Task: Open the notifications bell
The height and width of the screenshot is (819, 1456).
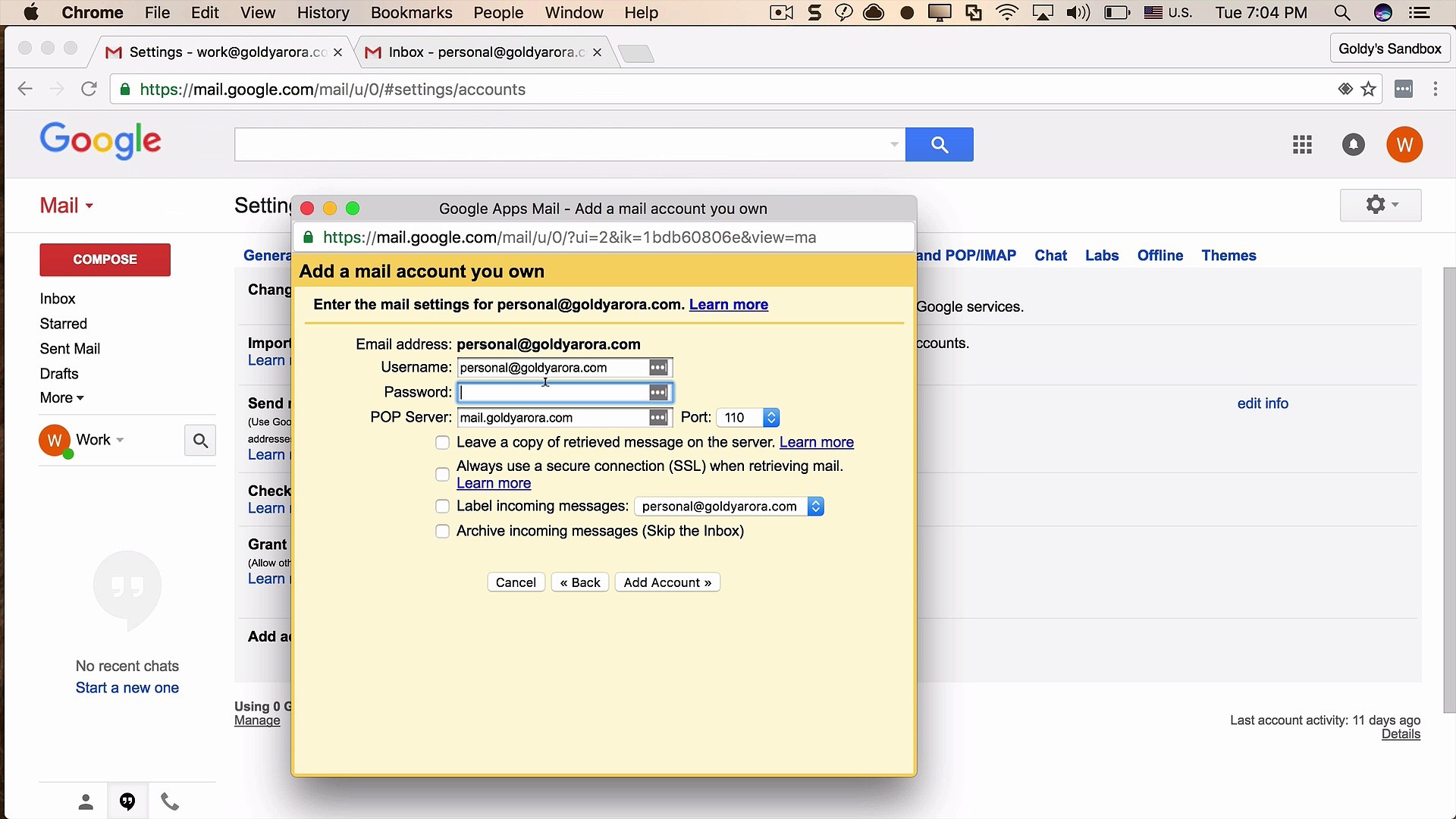Action: [1354, 144]
